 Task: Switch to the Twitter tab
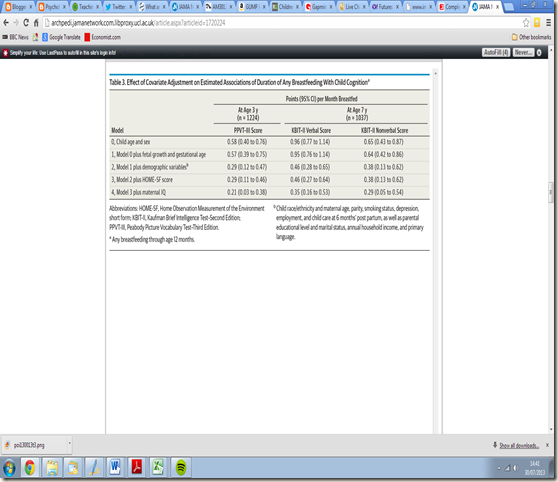click(117, 7)
